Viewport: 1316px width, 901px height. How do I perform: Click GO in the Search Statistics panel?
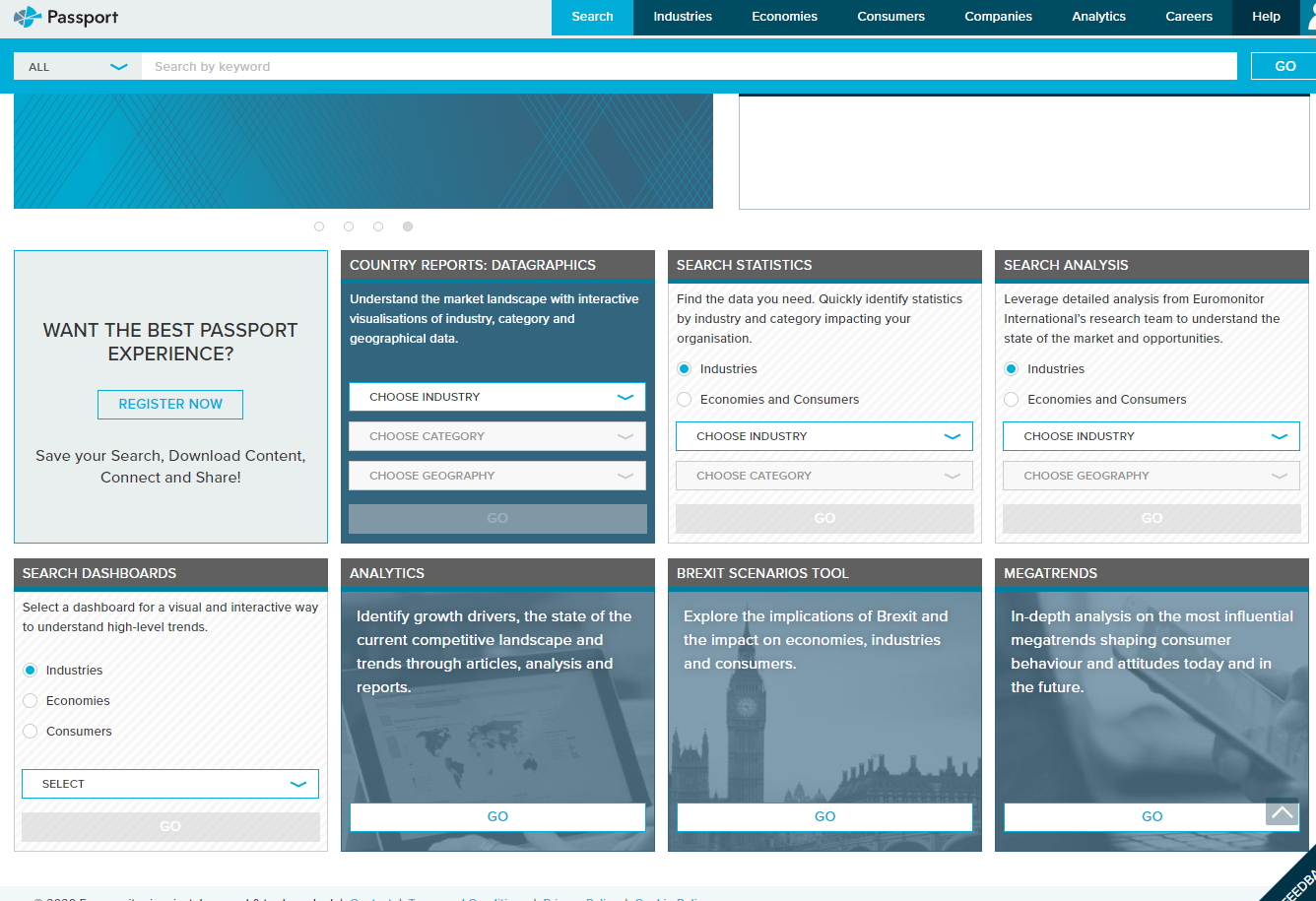pos(824,519)
